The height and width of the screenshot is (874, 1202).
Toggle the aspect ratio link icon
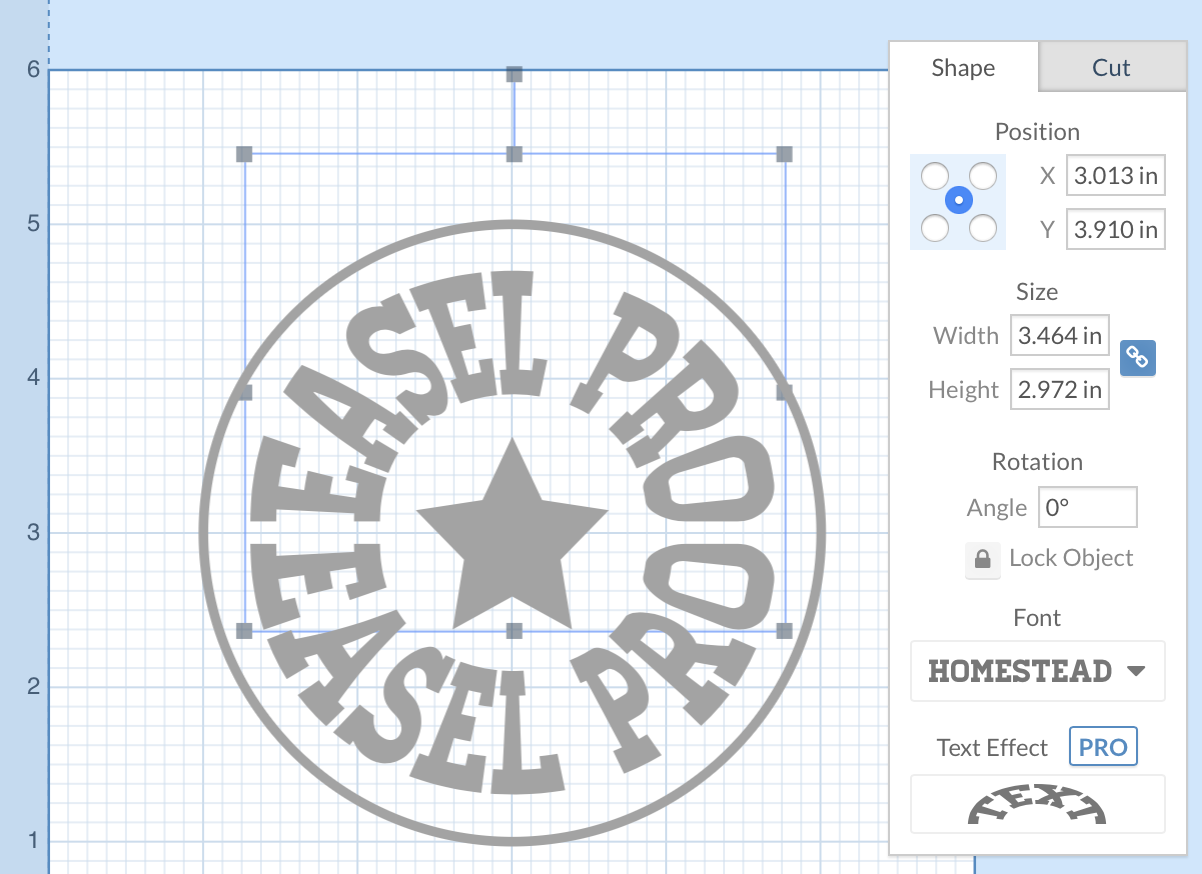tap(1138, 358)
